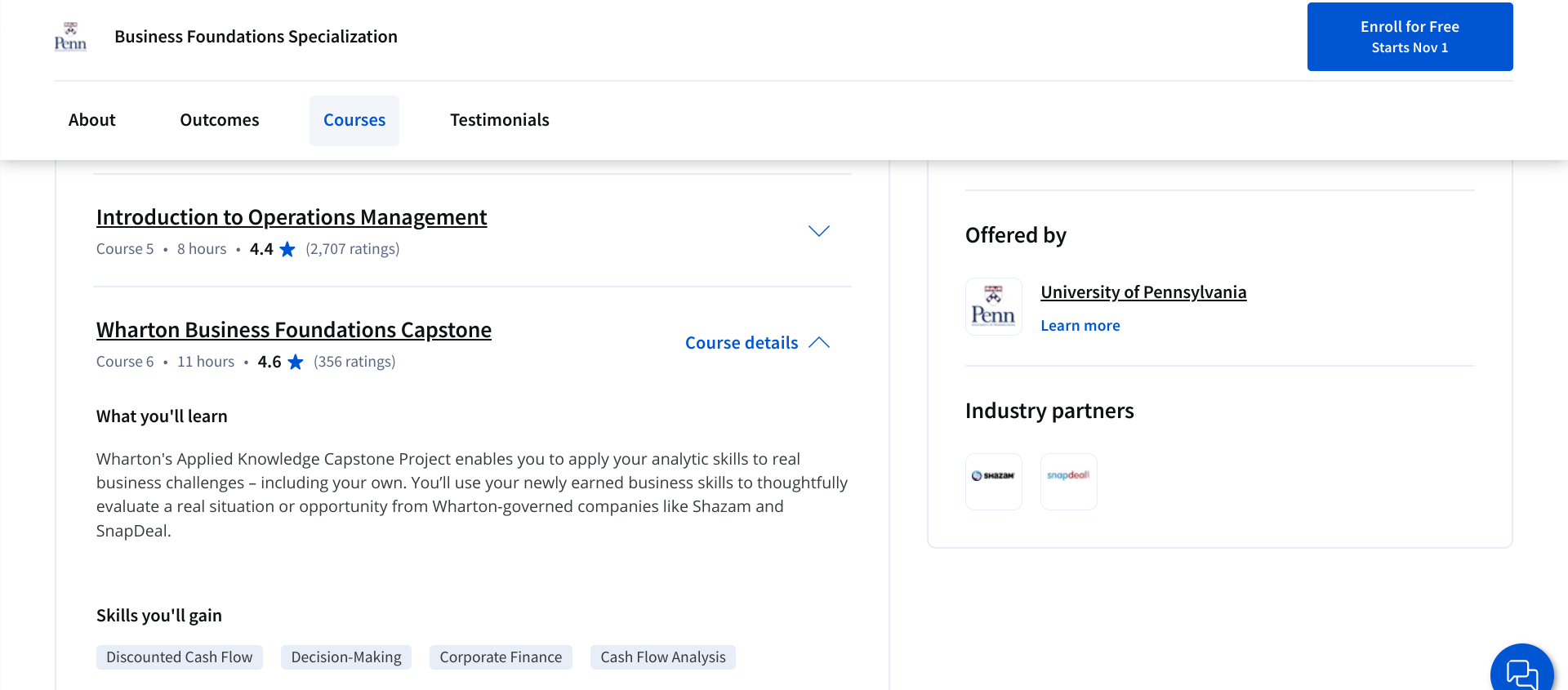
Task: Open the Testimonials tab
Action: point(500,120)
